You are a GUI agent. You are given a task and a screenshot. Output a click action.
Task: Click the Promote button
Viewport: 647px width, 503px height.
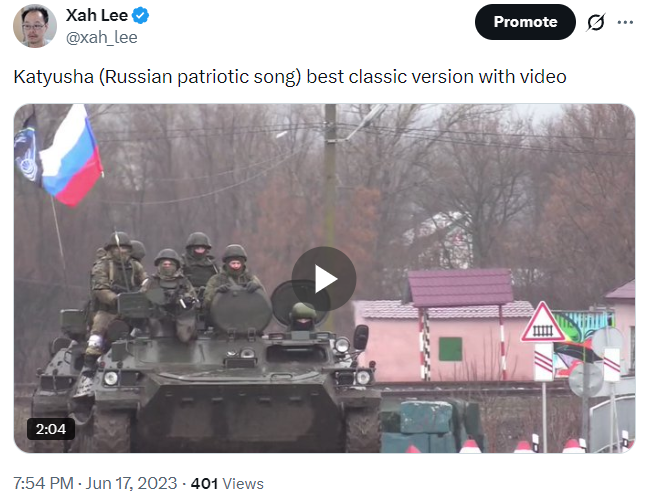click(525, 22)
